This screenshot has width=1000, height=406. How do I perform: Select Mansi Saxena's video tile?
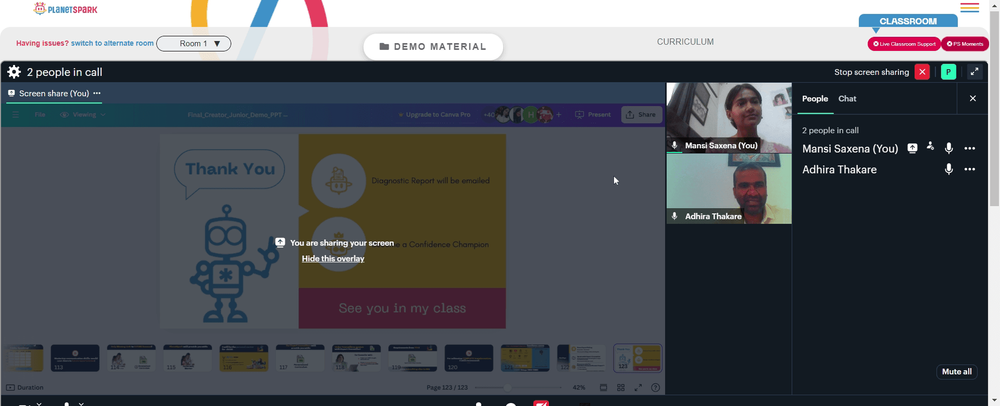tap(729, 118)
